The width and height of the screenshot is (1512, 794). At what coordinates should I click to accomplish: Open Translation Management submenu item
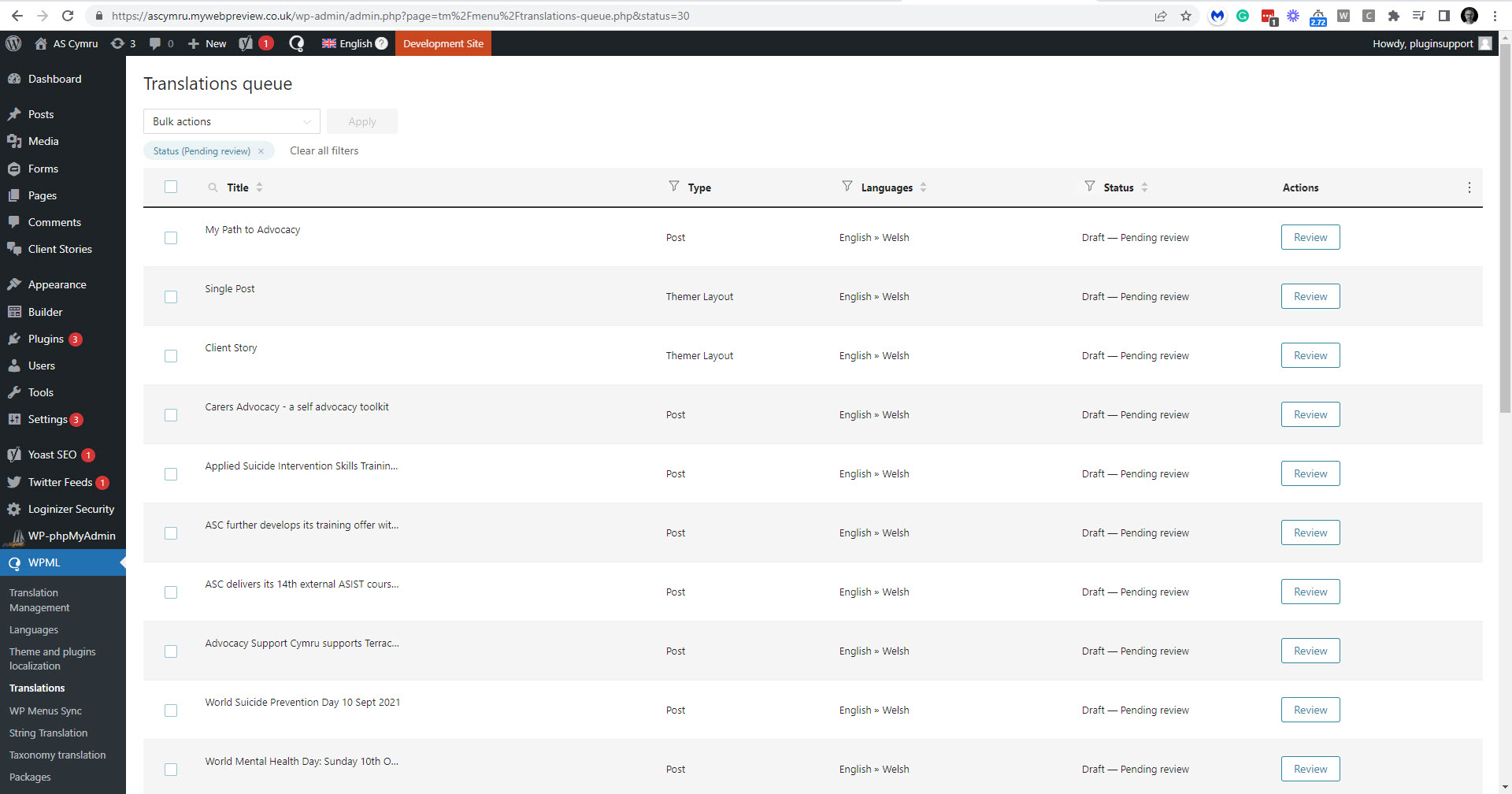coord(39,600)
